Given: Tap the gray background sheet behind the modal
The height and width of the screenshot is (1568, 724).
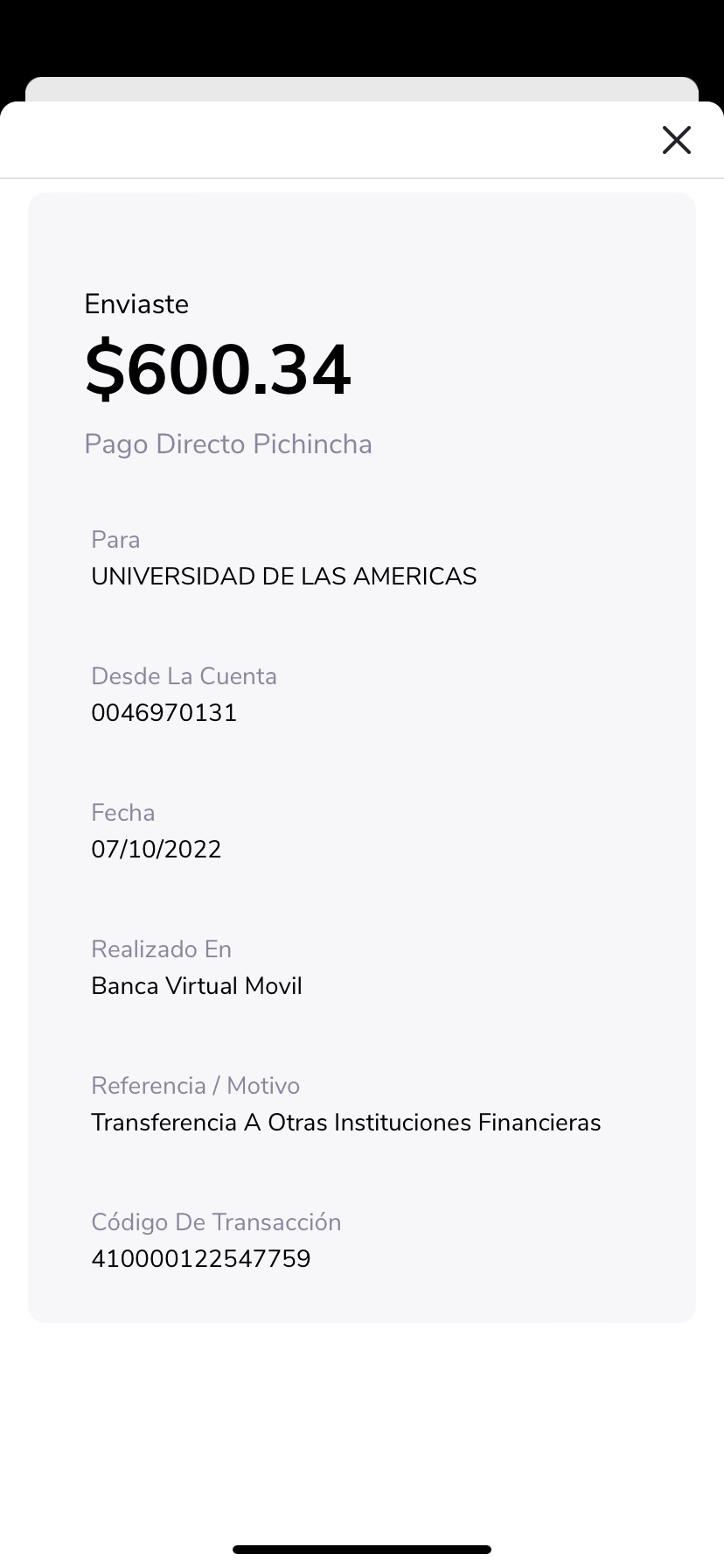Looking at the screenshot, I should tap(362, 89).
